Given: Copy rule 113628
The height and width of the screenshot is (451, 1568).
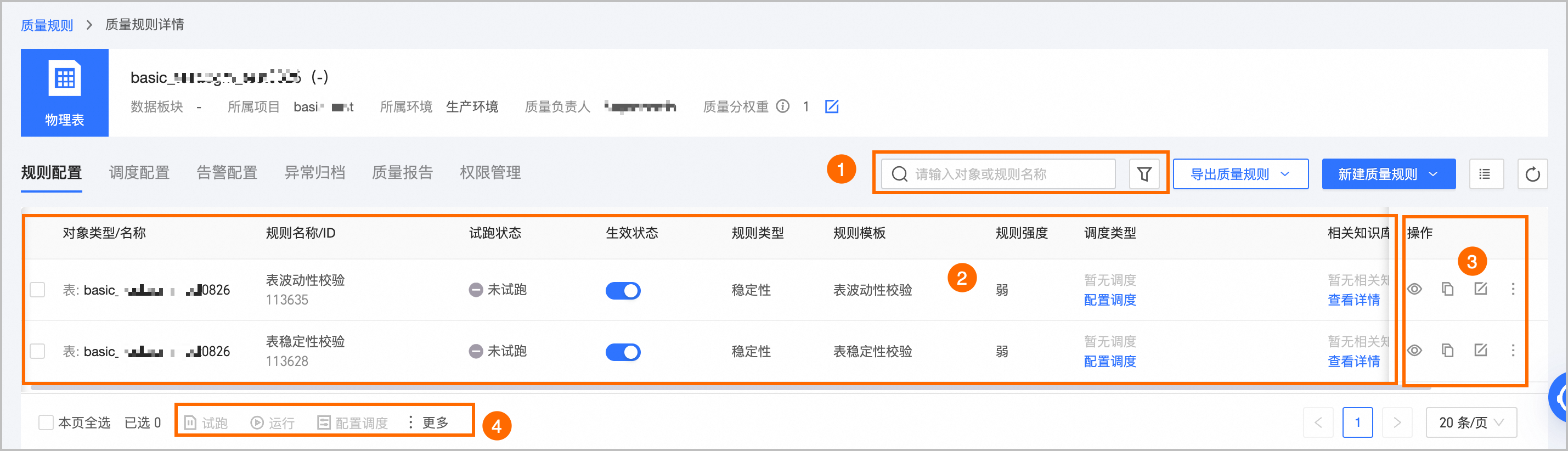Looking at the screenshot, I should click(1447, 351).
